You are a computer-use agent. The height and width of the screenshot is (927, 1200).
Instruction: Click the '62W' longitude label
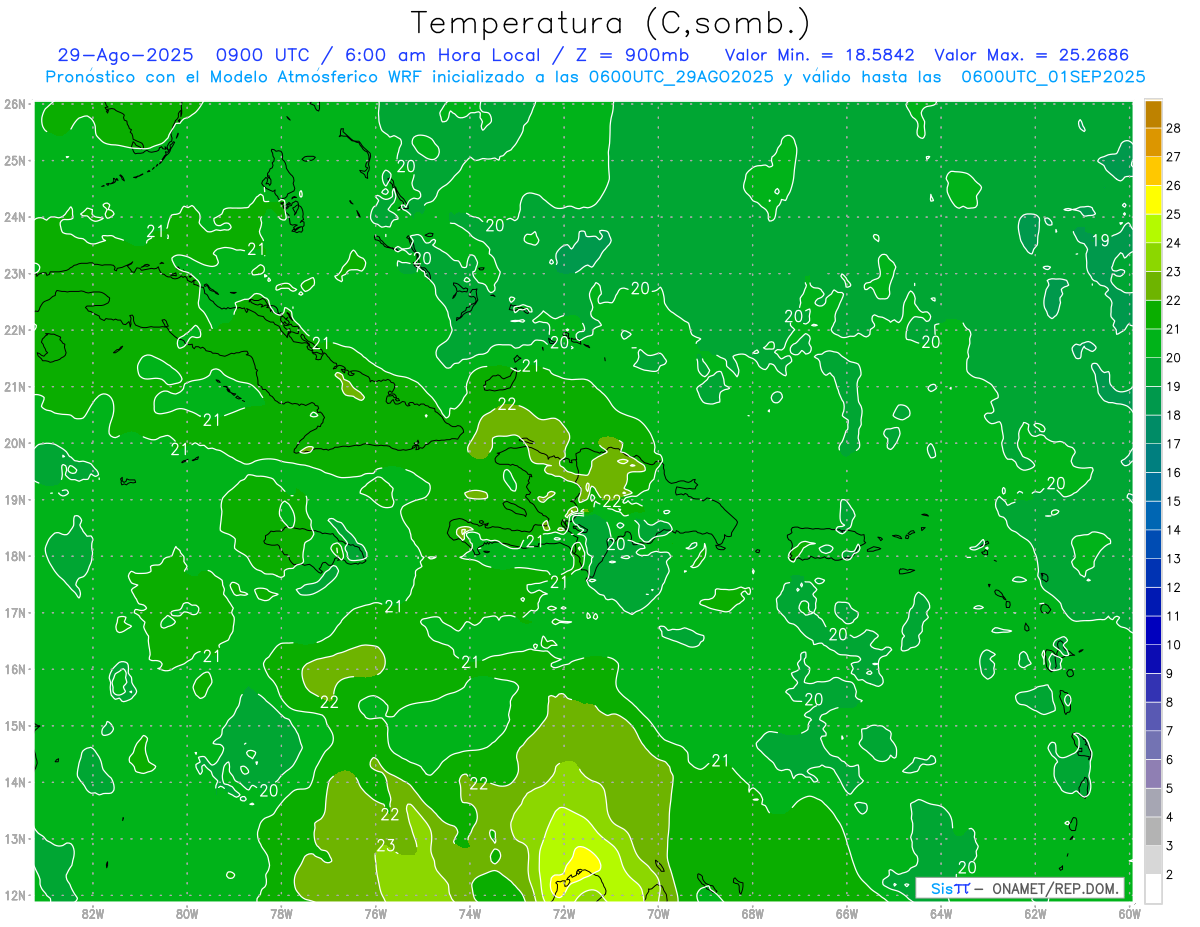tap(1036, 913)
